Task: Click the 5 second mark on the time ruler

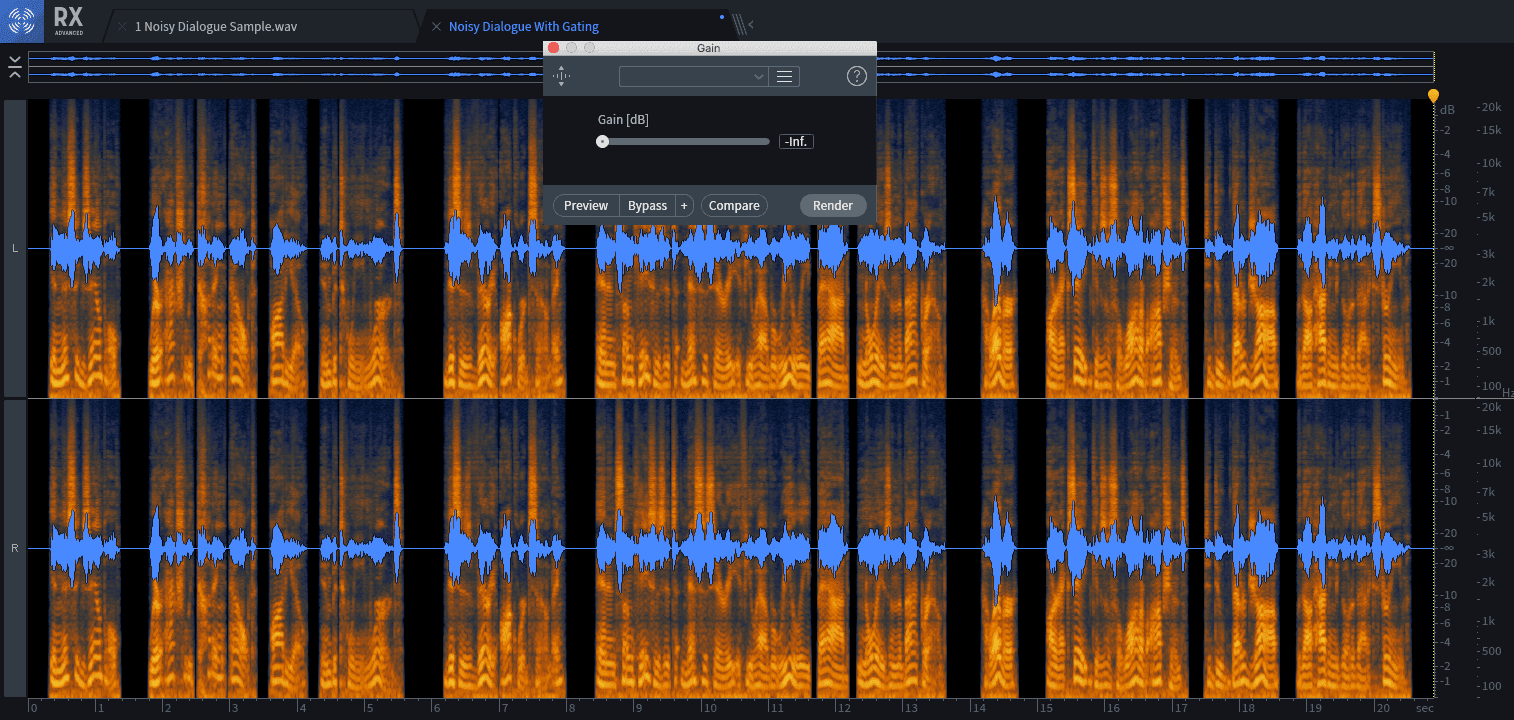Action: tap(370, 708)
